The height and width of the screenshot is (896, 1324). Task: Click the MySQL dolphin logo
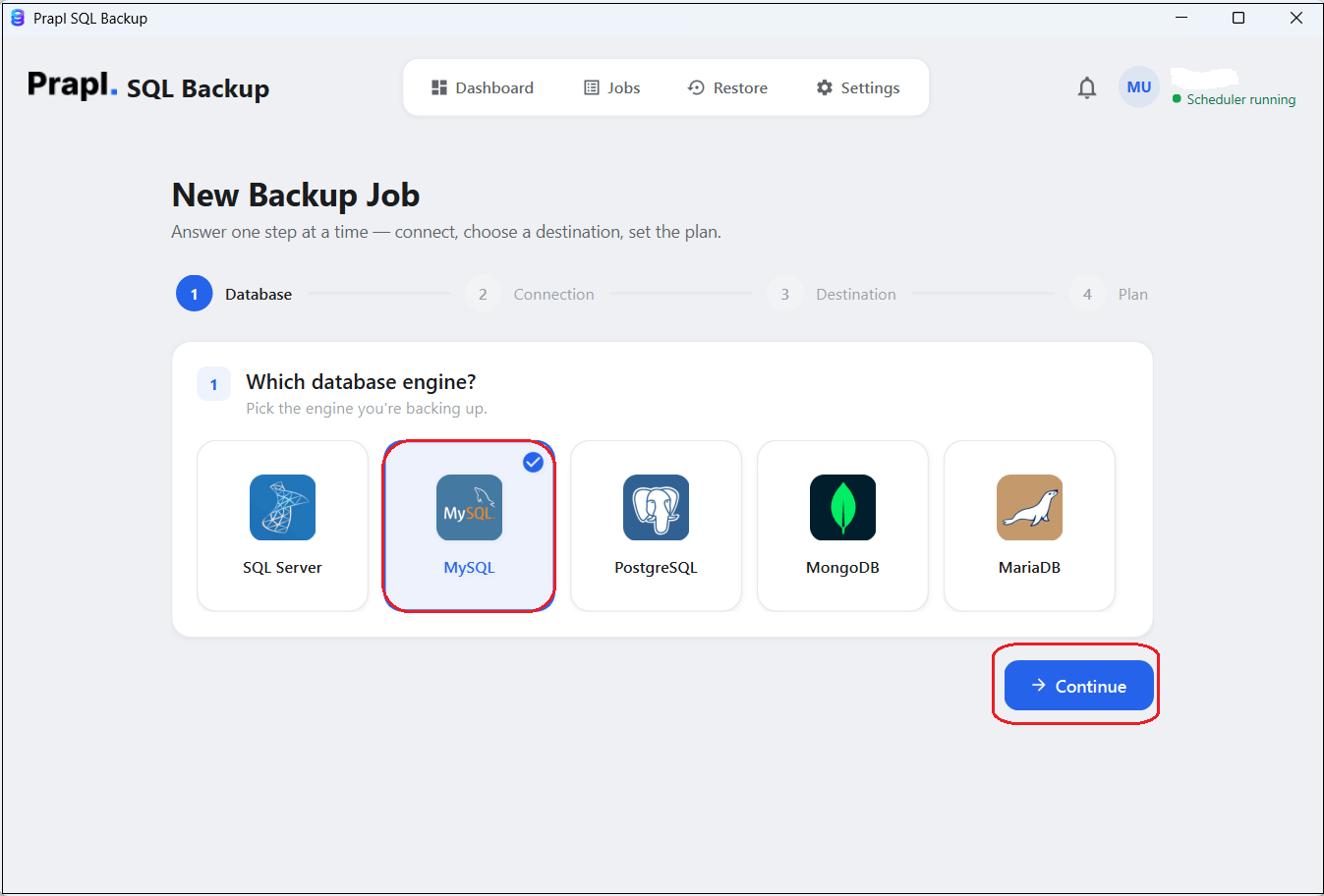469,507
